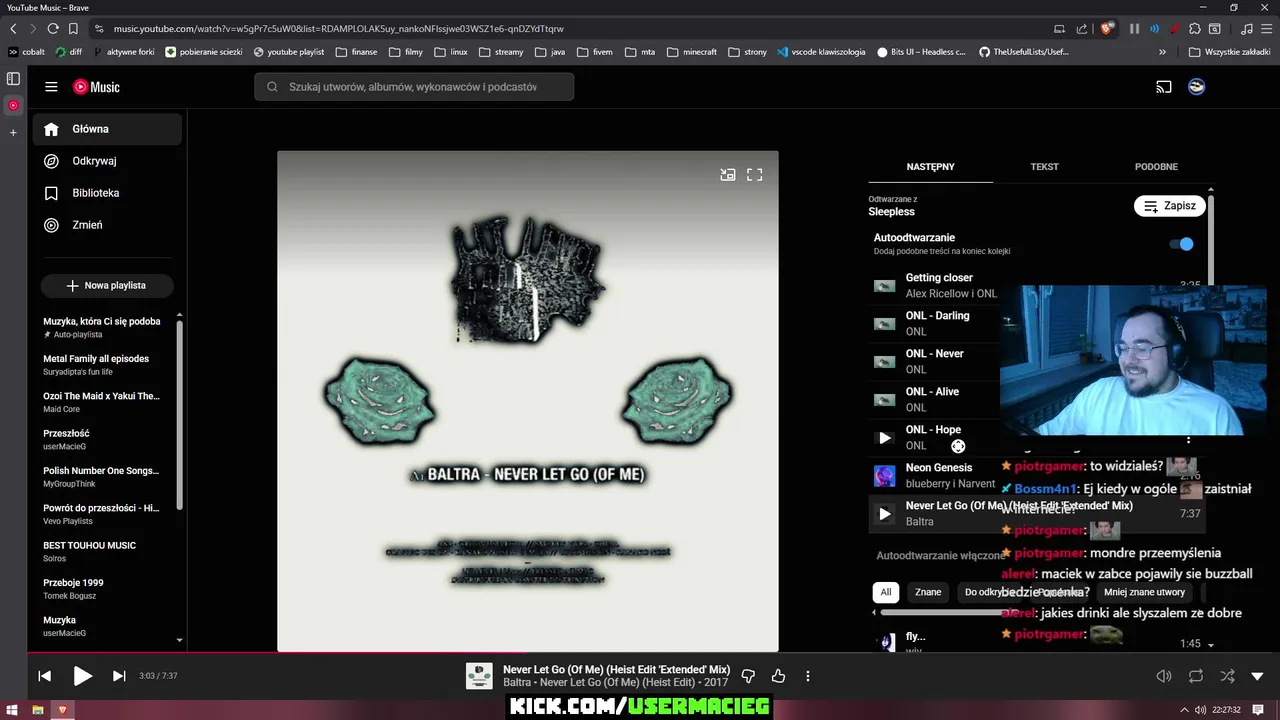Screen dimensions: 1280x720
Task: Click the player bar album thumbnail
Action: click(479, 676)
